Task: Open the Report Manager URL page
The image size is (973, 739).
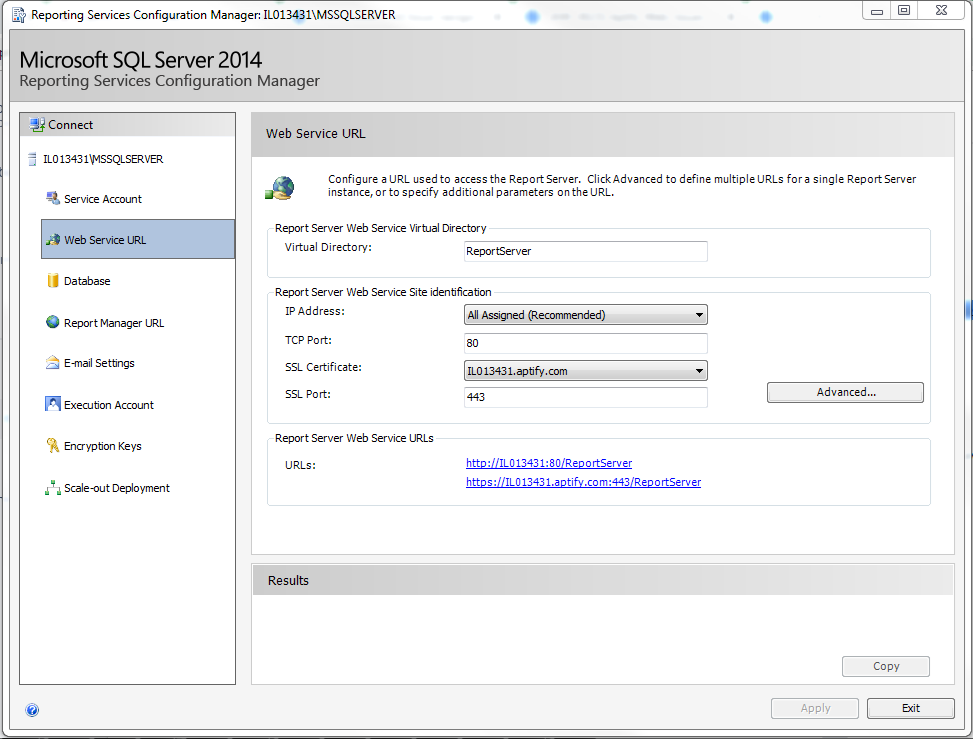Action: tap(110, 322)
